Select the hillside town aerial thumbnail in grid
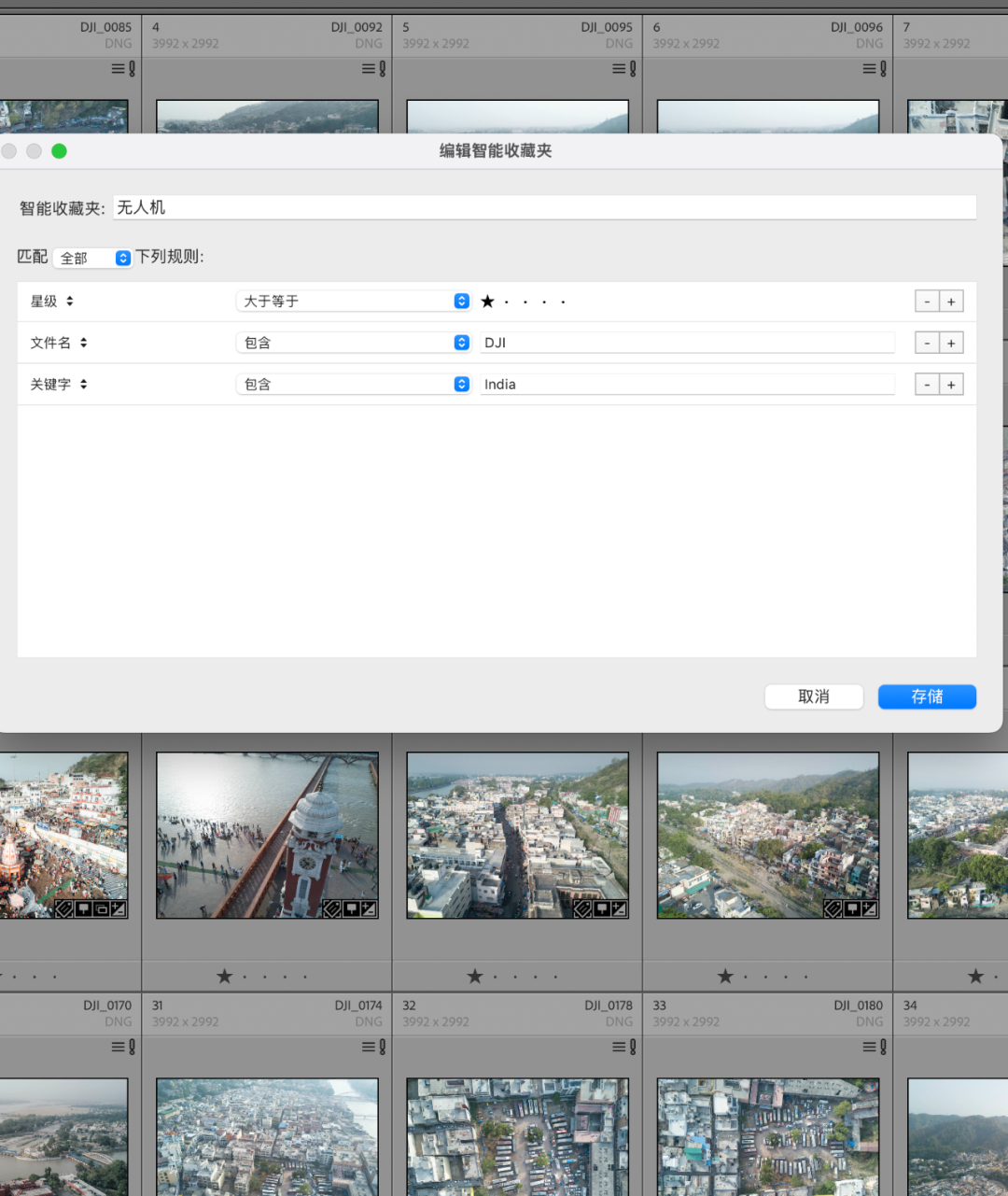Screen dimensions: 1008x1196 (x=768, y=836)
